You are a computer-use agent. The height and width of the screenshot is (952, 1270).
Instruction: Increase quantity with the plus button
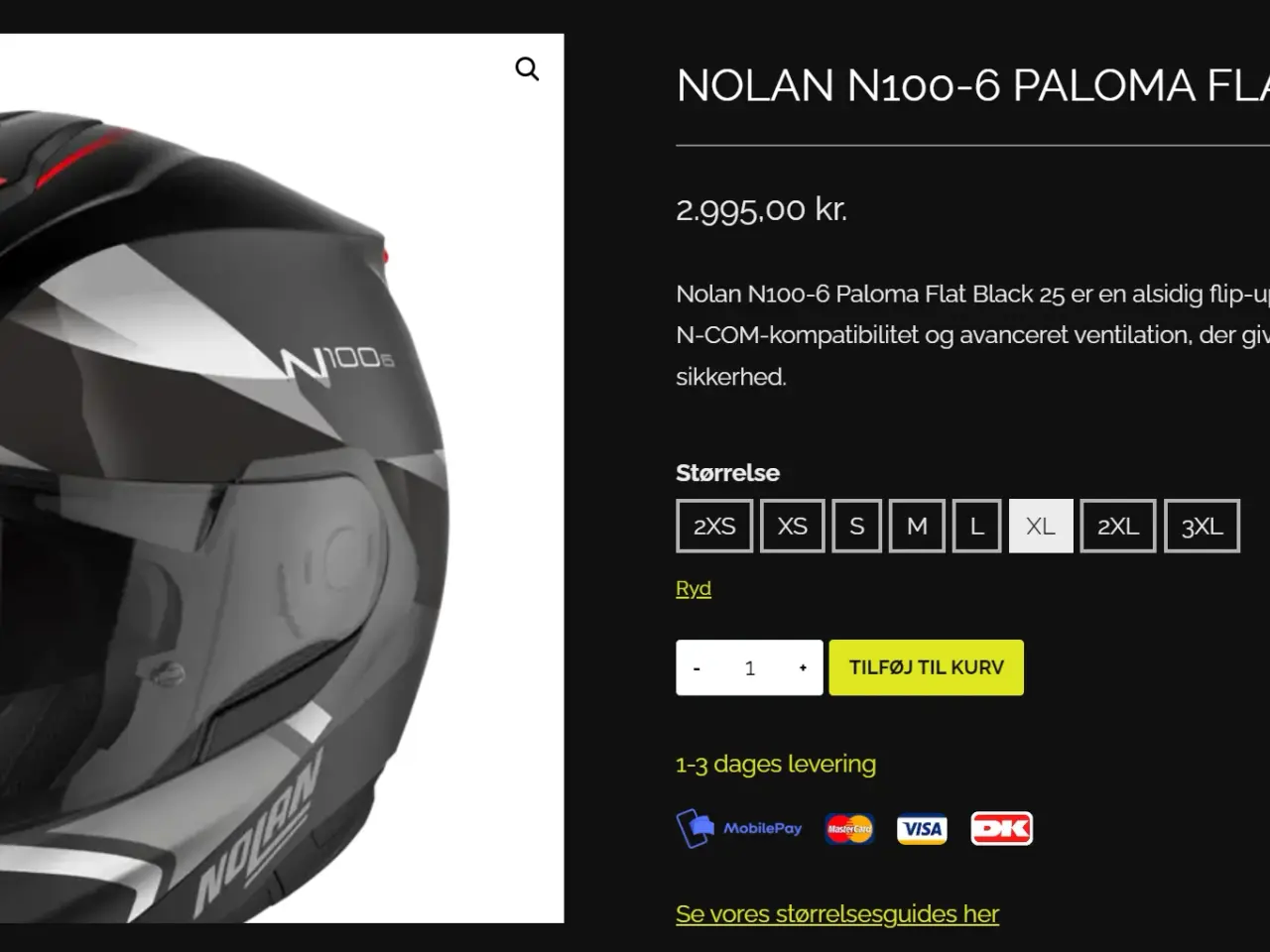click(x=803, y=668)
